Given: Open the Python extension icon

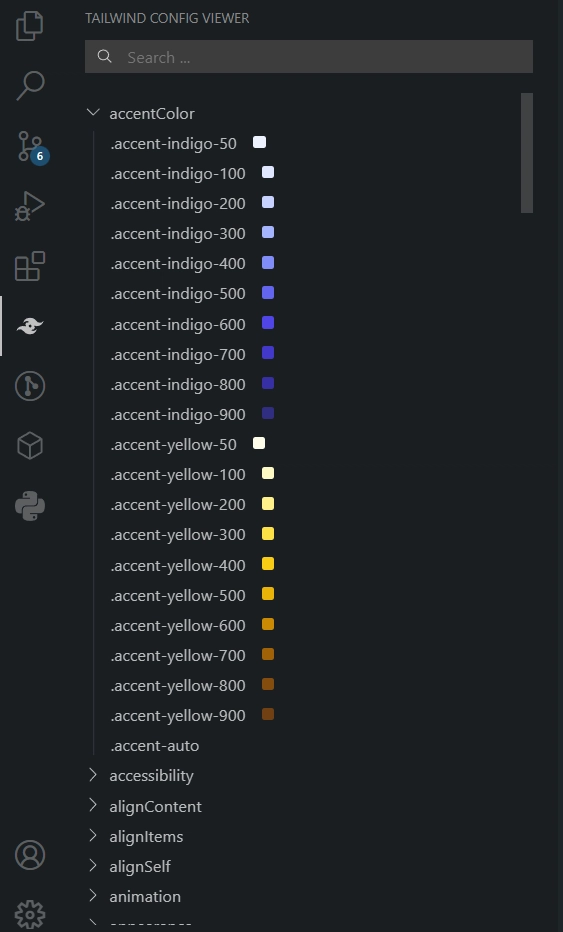Looking at the screenshot, I should (30, 506).
